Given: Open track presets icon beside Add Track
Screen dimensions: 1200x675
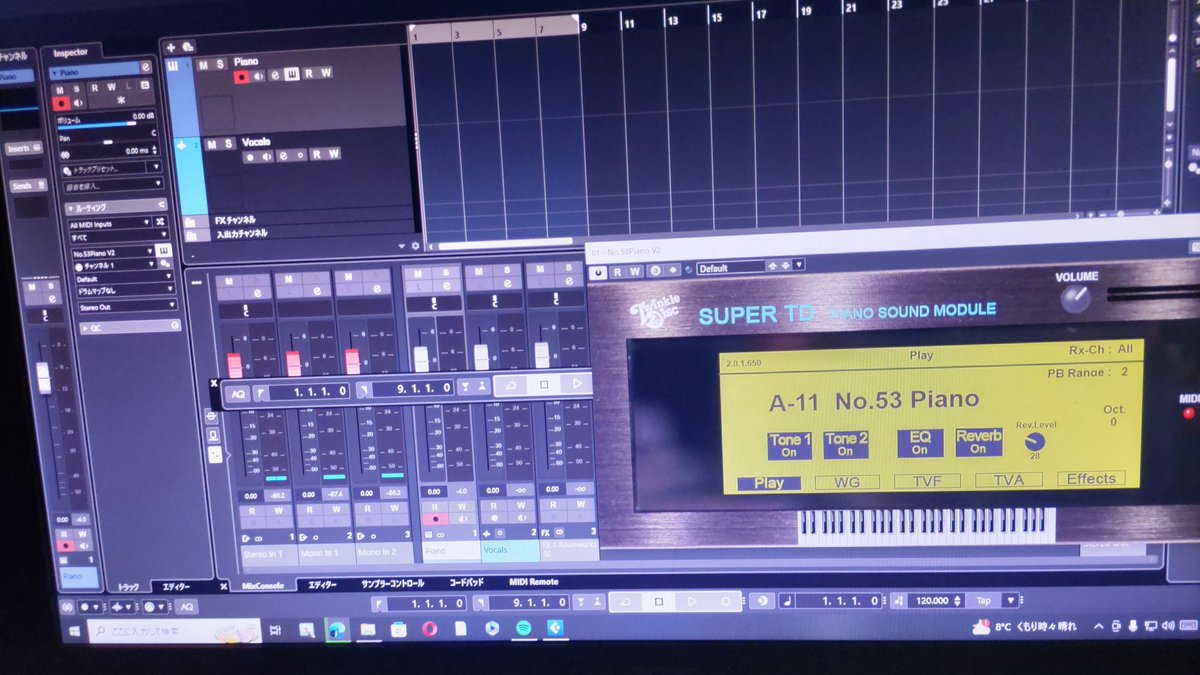Looking at the screenshot, I should (187, 46).
